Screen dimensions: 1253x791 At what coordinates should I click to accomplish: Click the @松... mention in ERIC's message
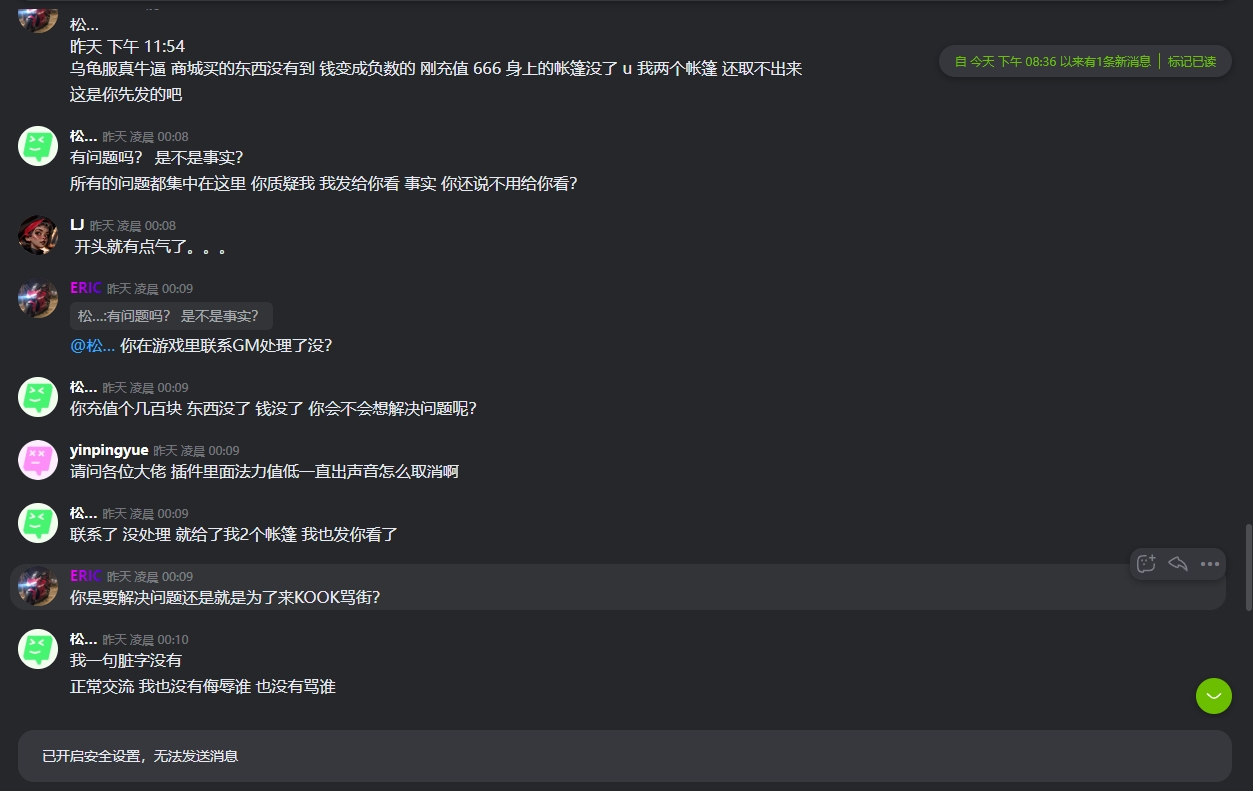pyautogui.click(x=92, y=346)
